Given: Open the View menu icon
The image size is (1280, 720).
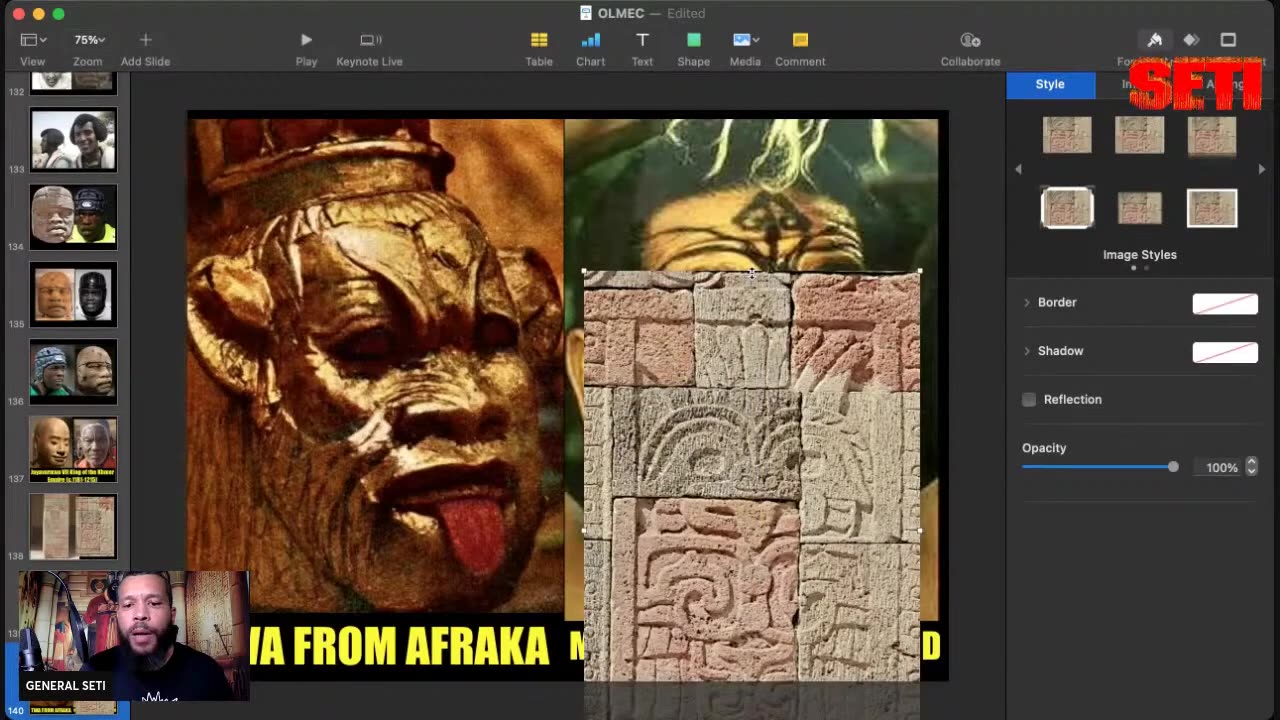Looking at the screenshot, I should pos(33,40).
